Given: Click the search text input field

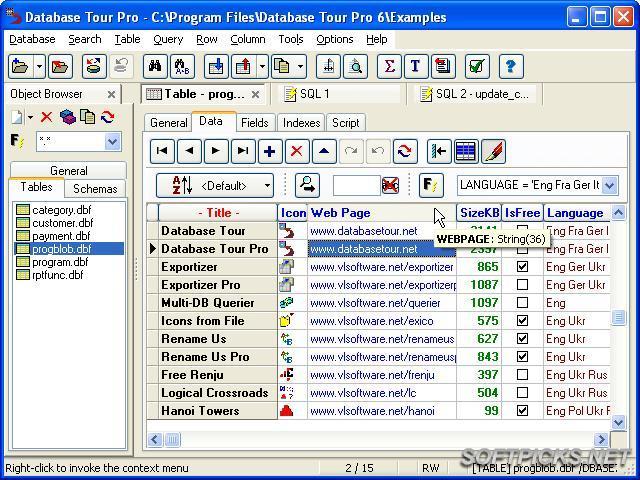Looking at the screenshot, I should (357, 185).
